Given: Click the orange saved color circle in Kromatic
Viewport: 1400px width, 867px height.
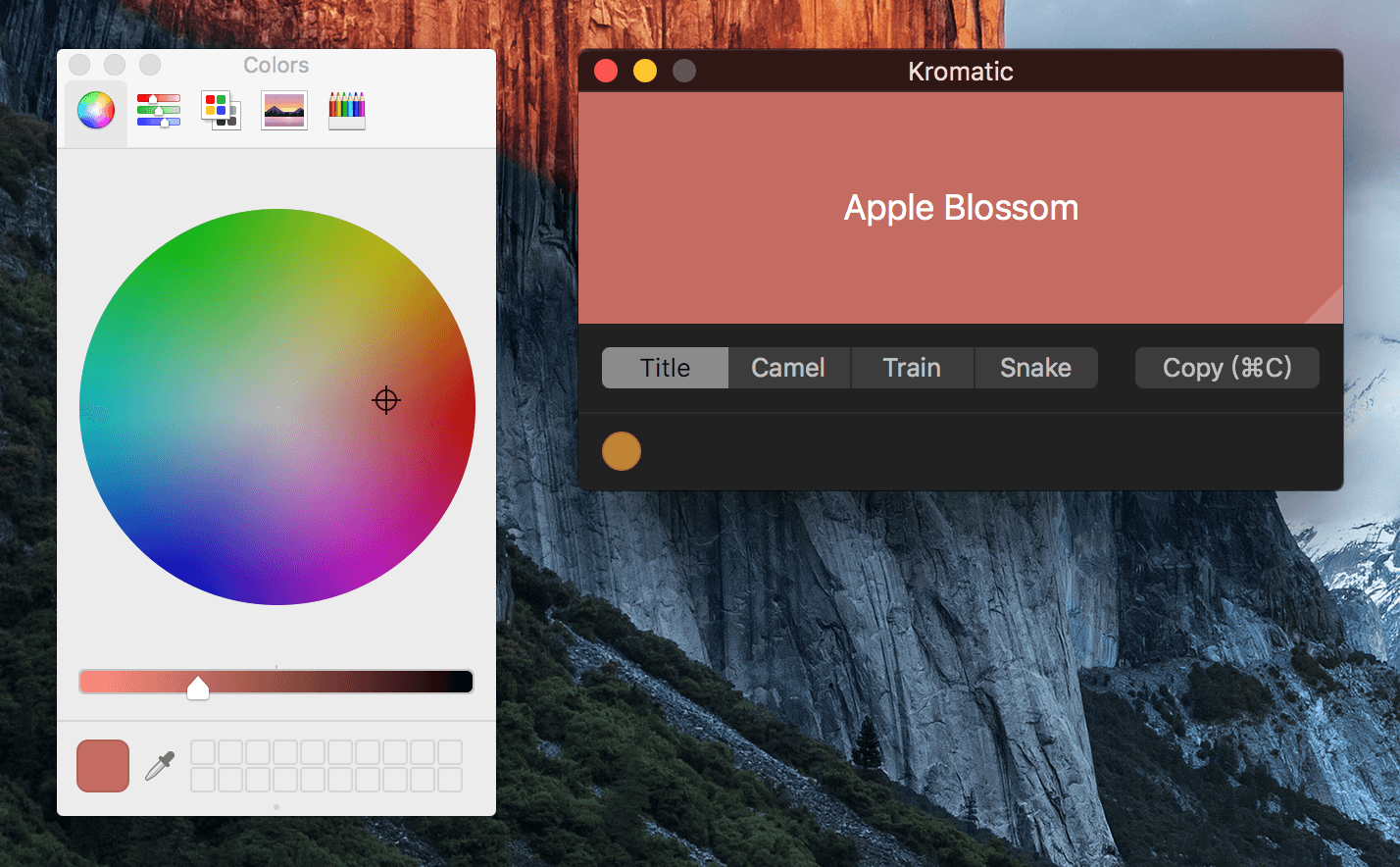Looking at the screenshot, I should (x=622, y=451).
